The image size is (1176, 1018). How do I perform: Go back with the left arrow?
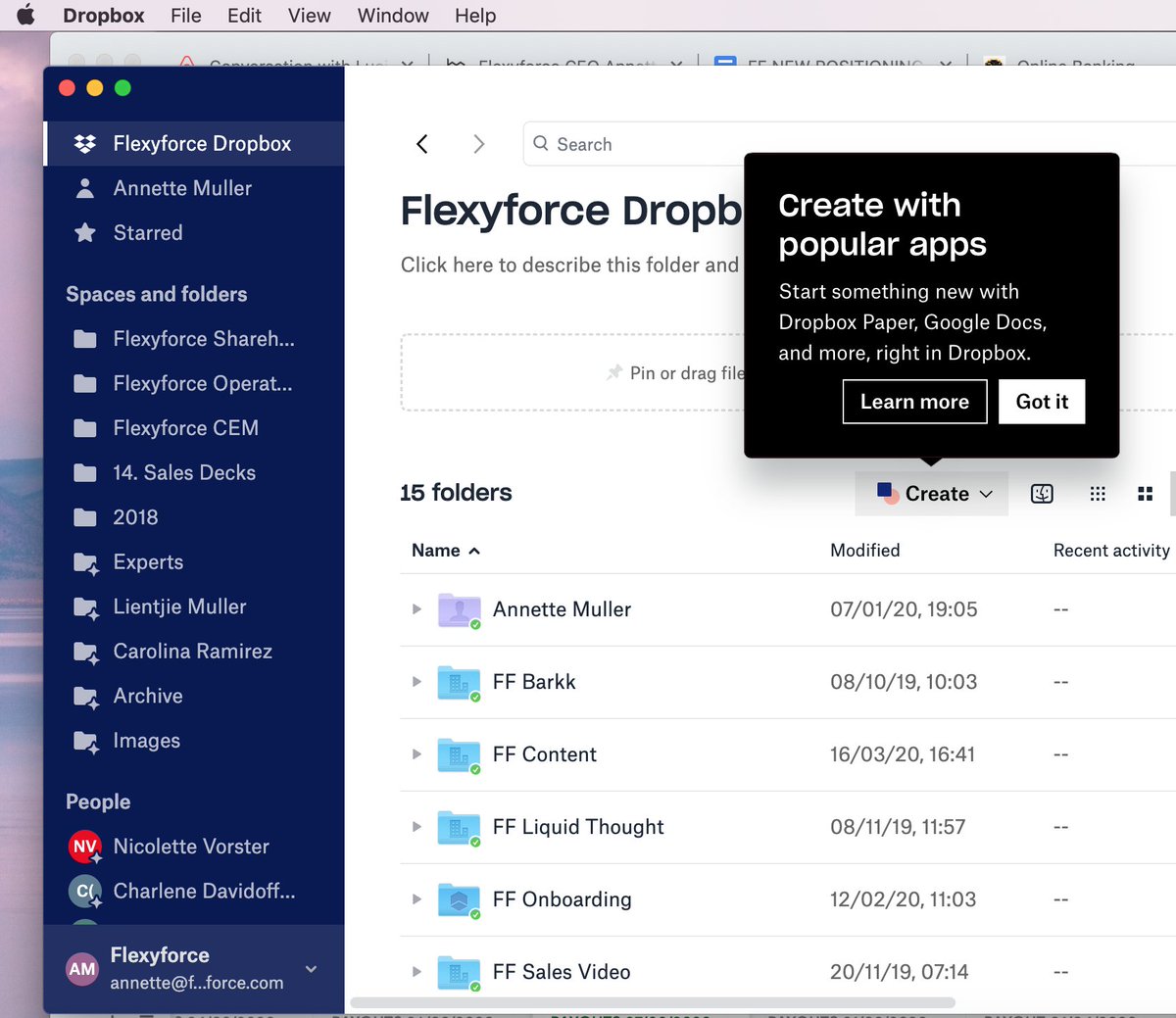pos(422,144)
